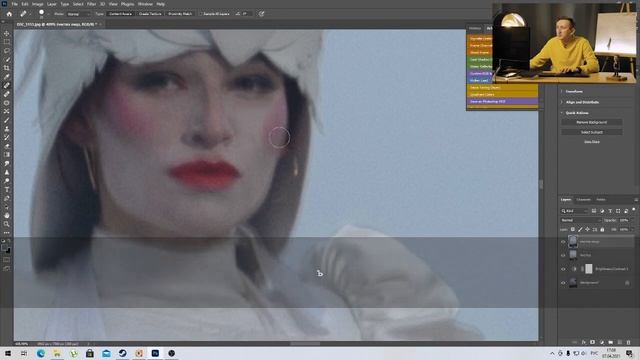640x360 pixels.
Task: Choose the Create Texture type button
Action: tap(150, 14)
